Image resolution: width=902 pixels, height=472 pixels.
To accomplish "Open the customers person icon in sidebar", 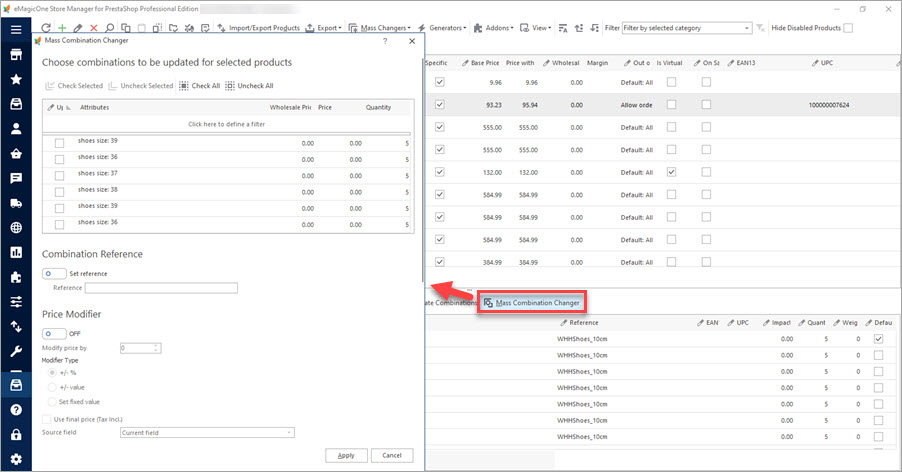I will (x=16, y=129).
